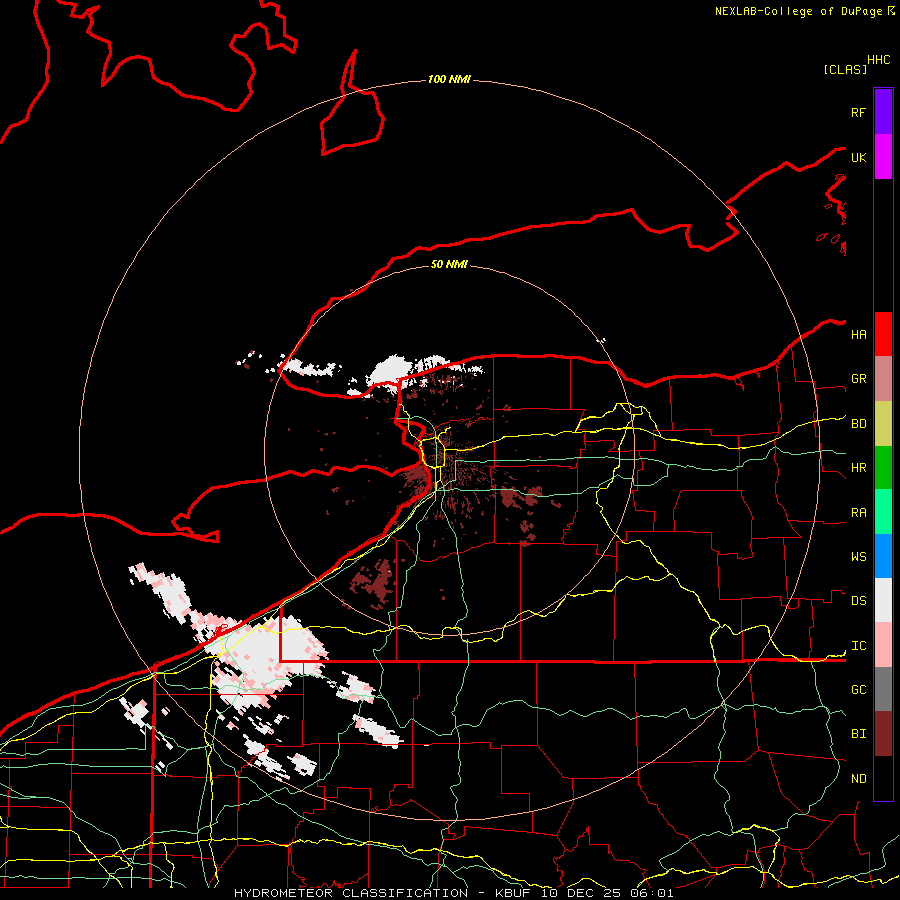This screenshot has height=900, width=900.
Task: Click the IC legend label
Action: [858, 646]
